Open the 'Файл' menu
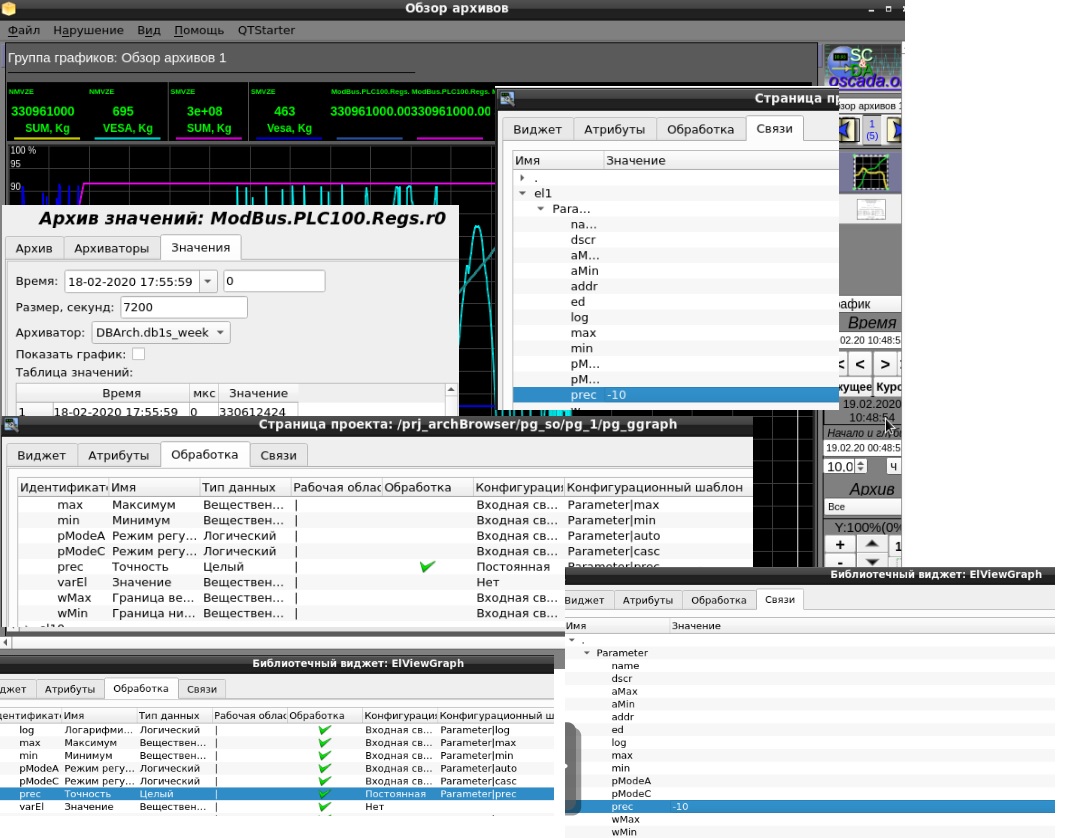The image size is (1070, 838). (23, 30)
